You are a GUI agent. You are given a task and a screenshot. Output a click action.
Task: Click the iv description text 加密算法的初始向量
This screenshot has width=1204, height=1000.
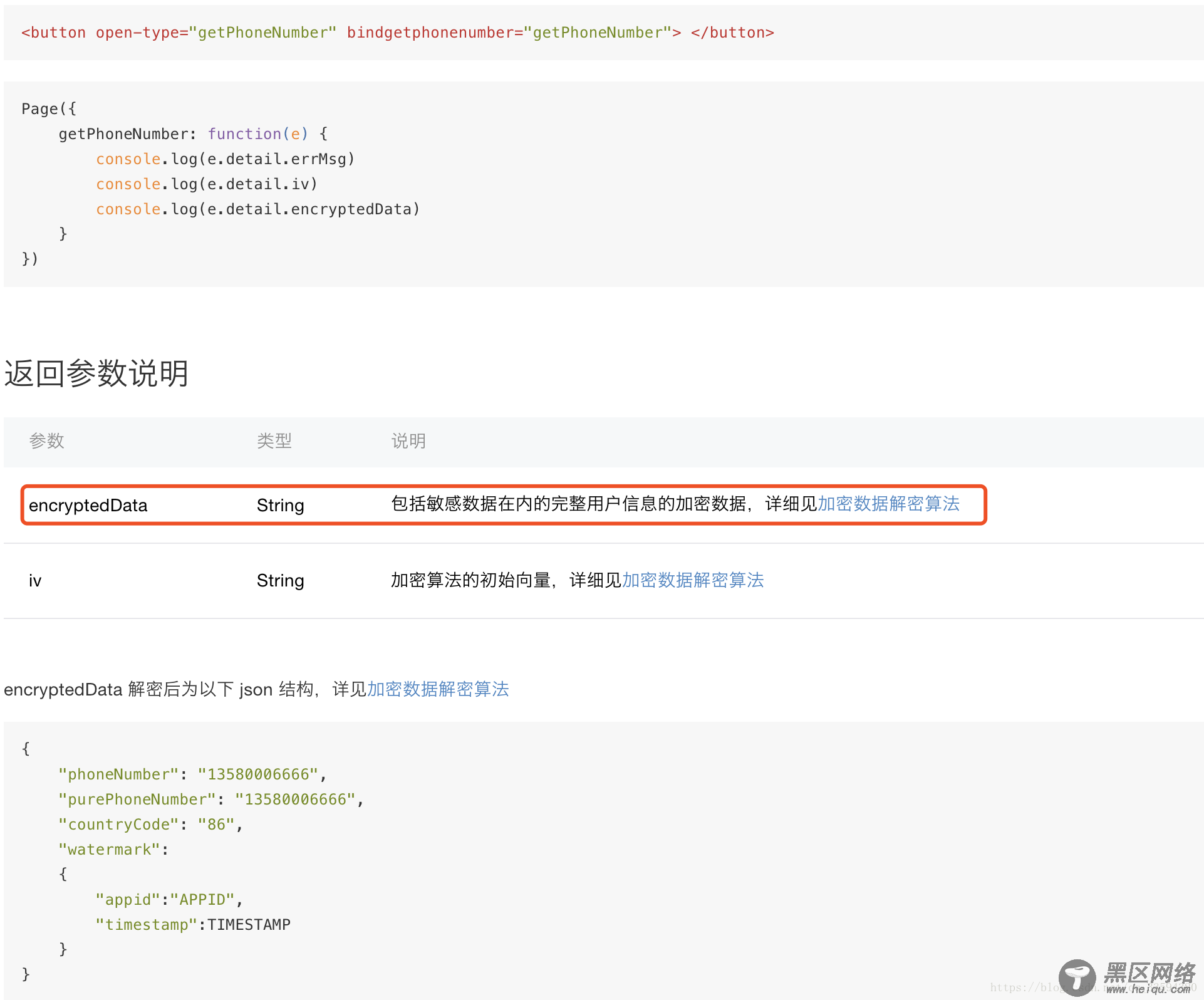(471, 580)
